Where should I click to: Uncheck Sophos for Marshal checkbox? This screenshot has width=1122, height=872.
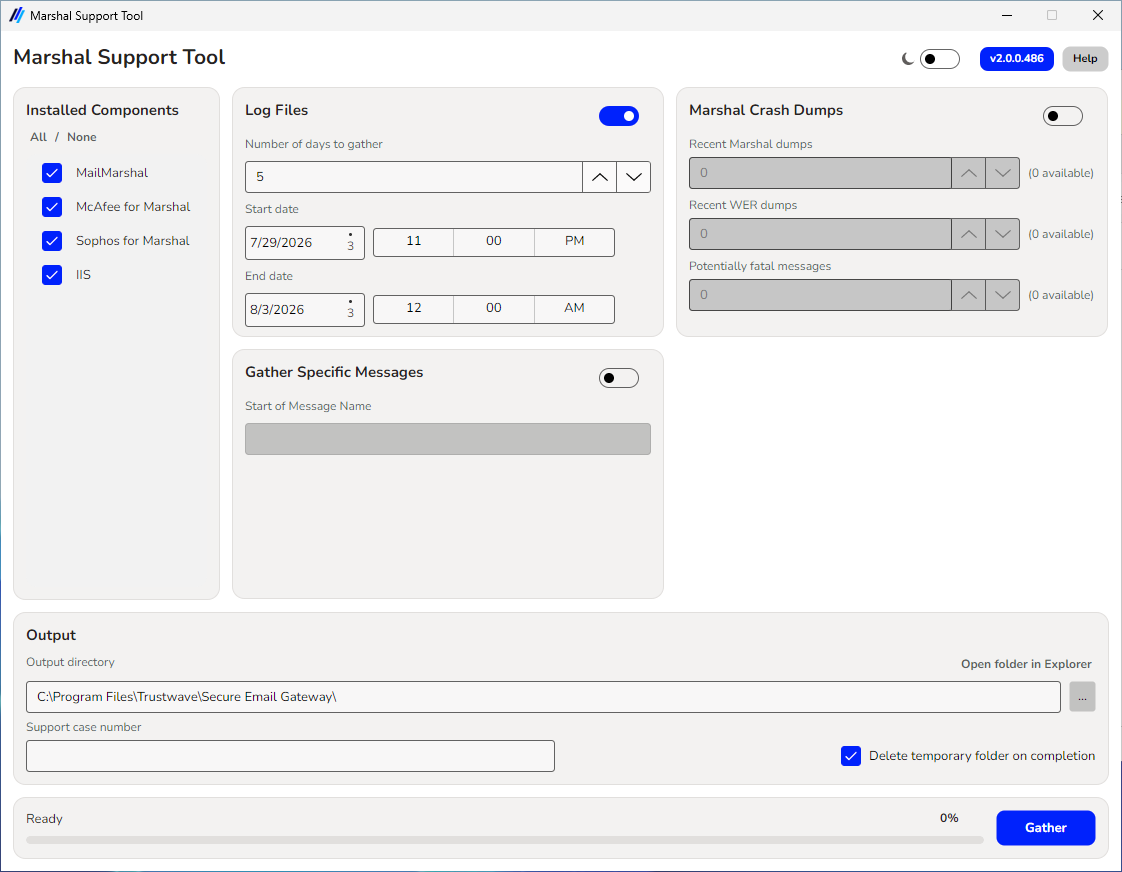(52, 240)
